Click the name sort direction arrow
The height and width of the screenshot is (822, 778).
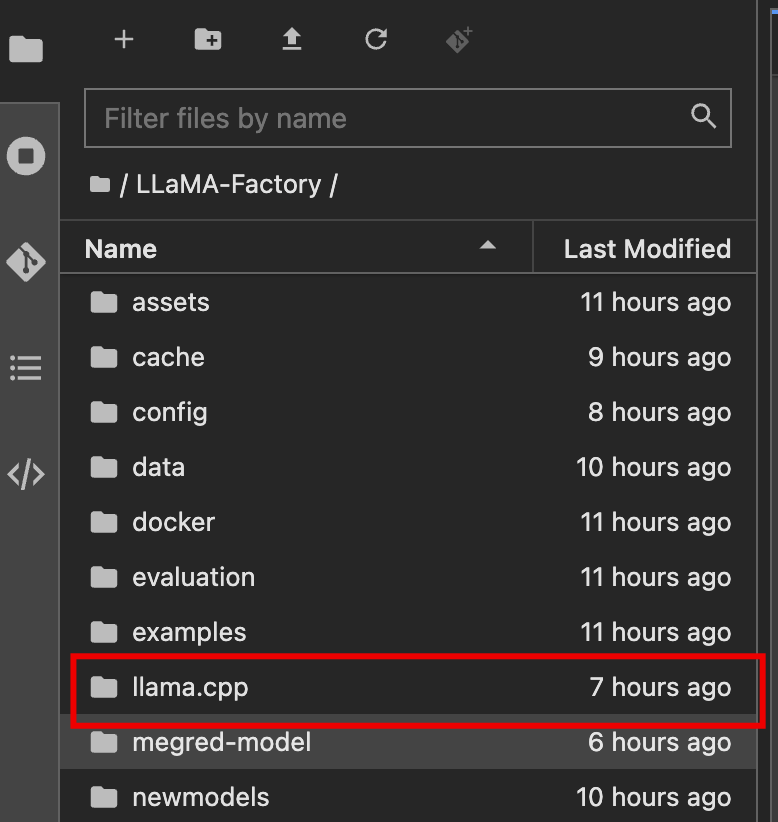pyautogui.click(x=488, y=245)
